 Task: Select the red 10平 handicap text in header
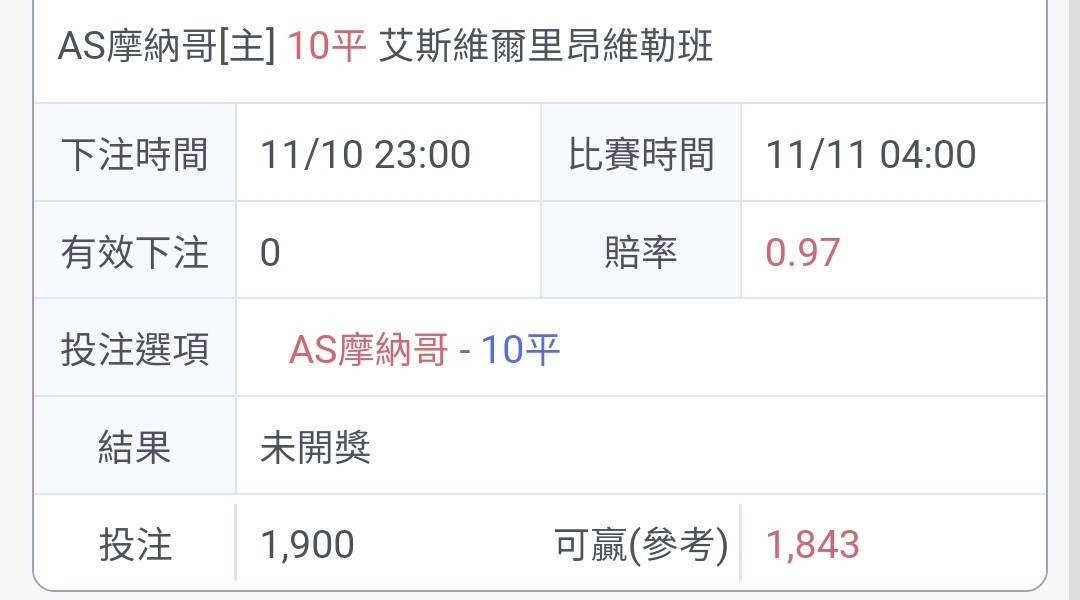(326, 46)
